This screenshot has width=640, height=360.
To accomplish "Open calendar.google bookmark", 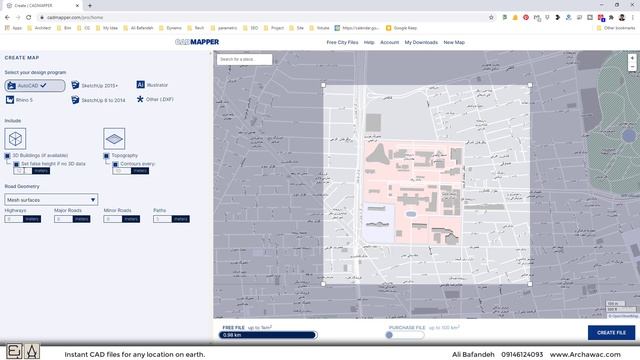I will point(357,28).
